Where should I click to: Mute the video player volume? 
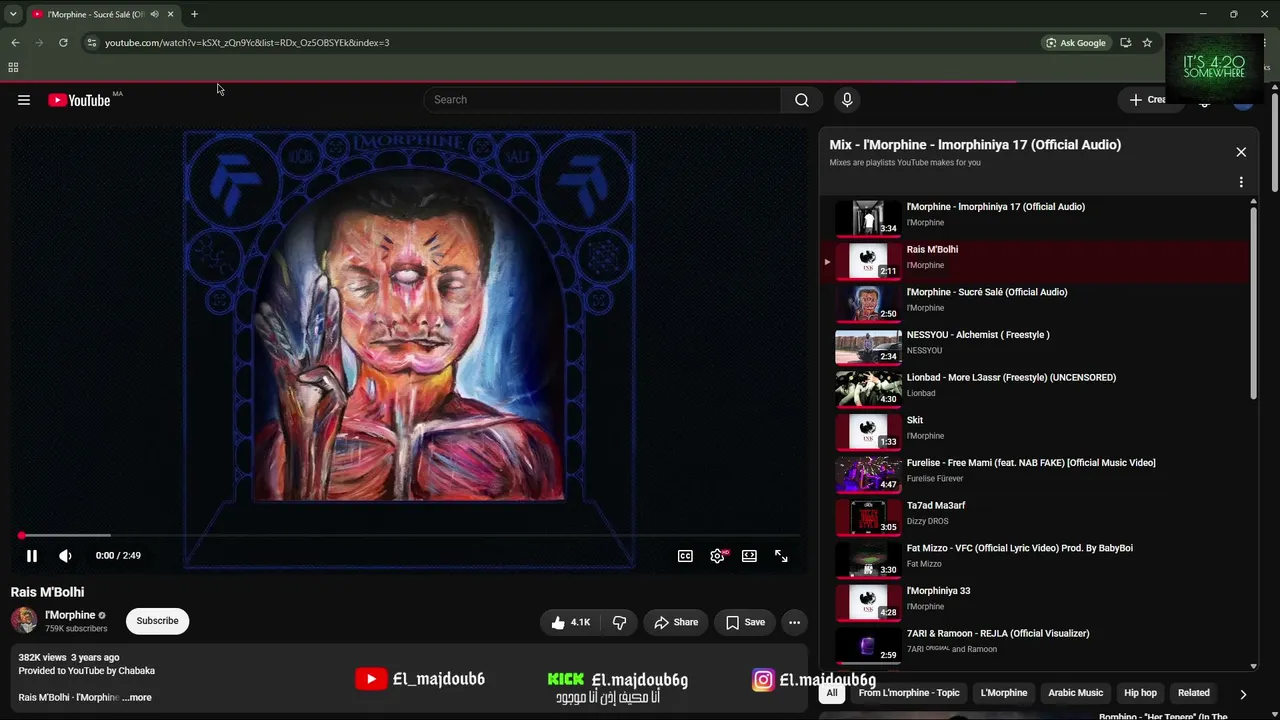pyautogui.click(x=65, y=556)
